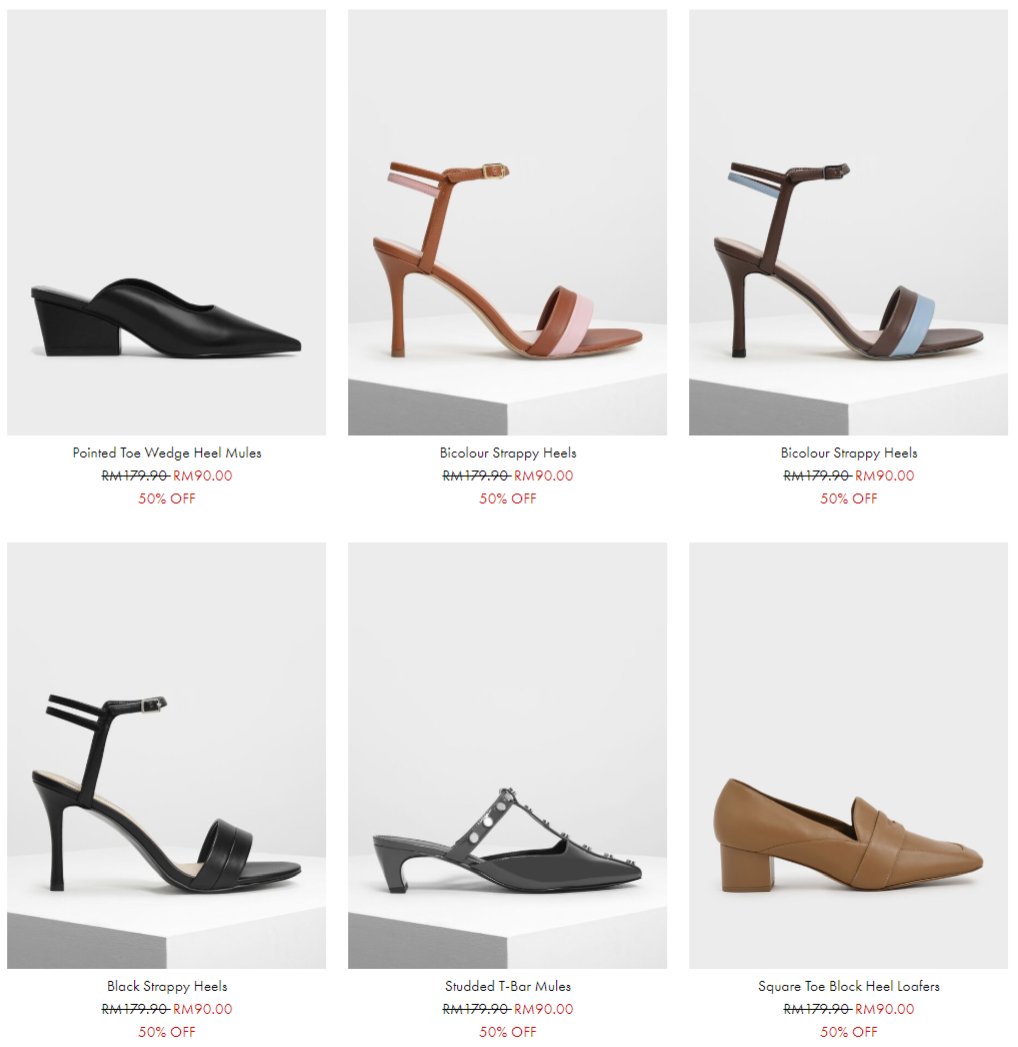The width and height of the screenshot is (1018, 1047).
Task: Click 50% OFF label under Black Strappy Heels
Action: point(167,1032)
